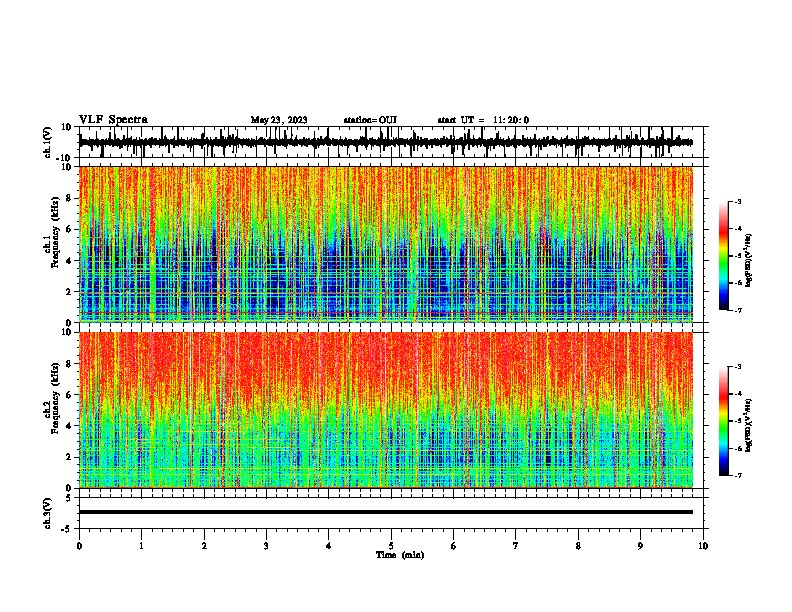
Task: Click time axis tick label "3"
Action: point(266,546)
